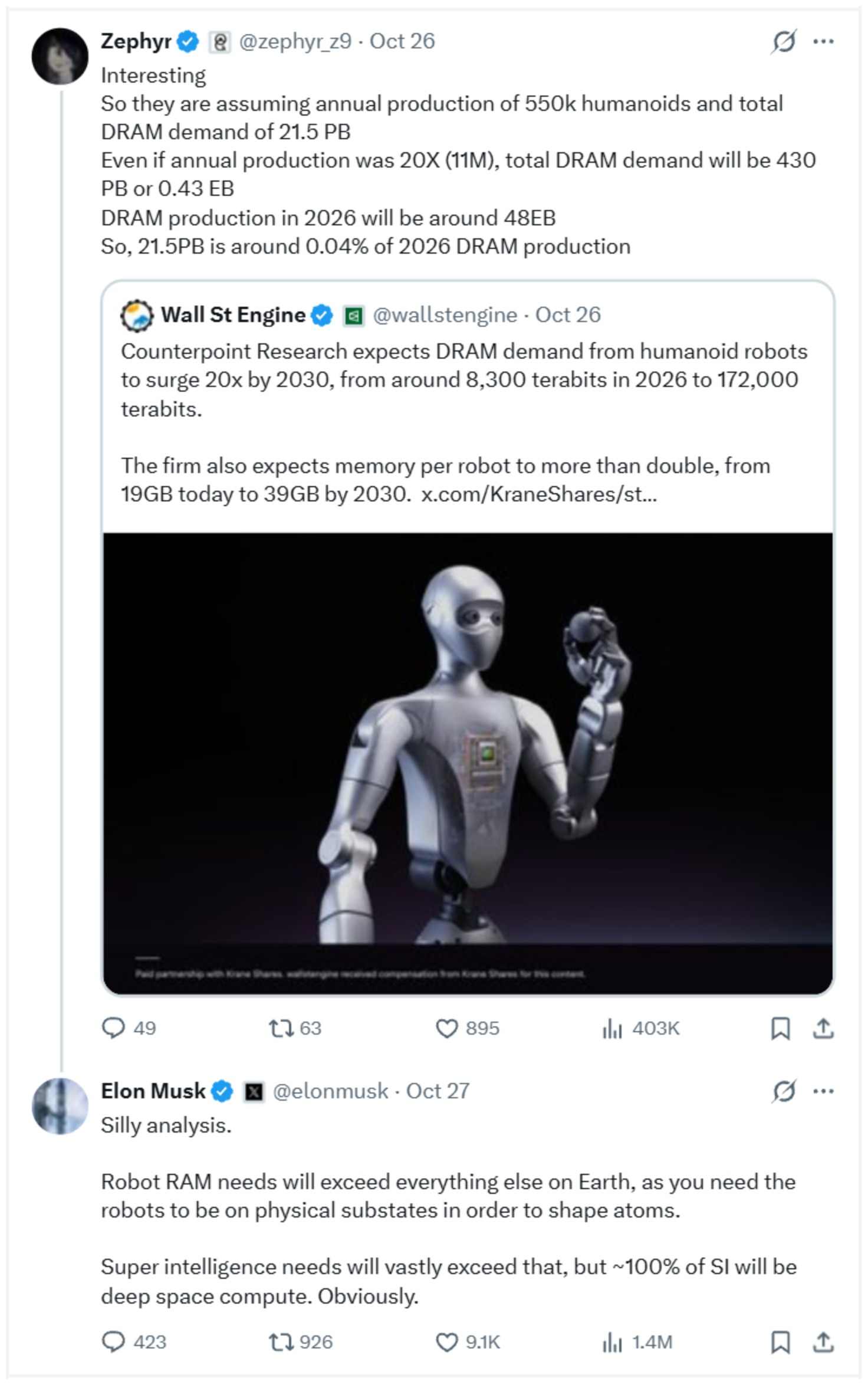Viewport: 868px width, 1385px height.
Task: Like Zephyr's post showing 895 likes
Action: (467, 1028)
